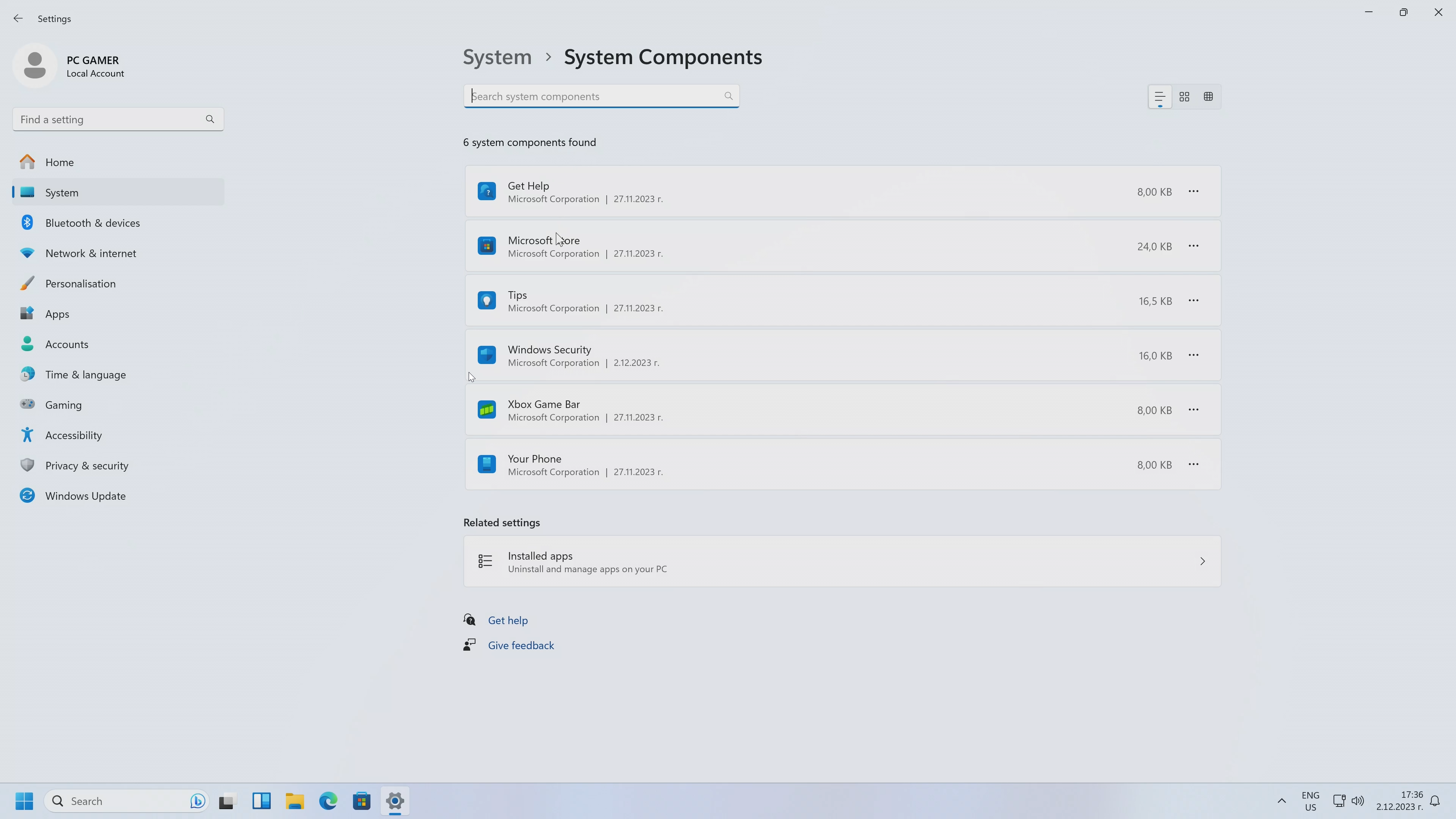Show hidden icons tray chevron
Viewport: 1456px width, 819px height.
1281,801
